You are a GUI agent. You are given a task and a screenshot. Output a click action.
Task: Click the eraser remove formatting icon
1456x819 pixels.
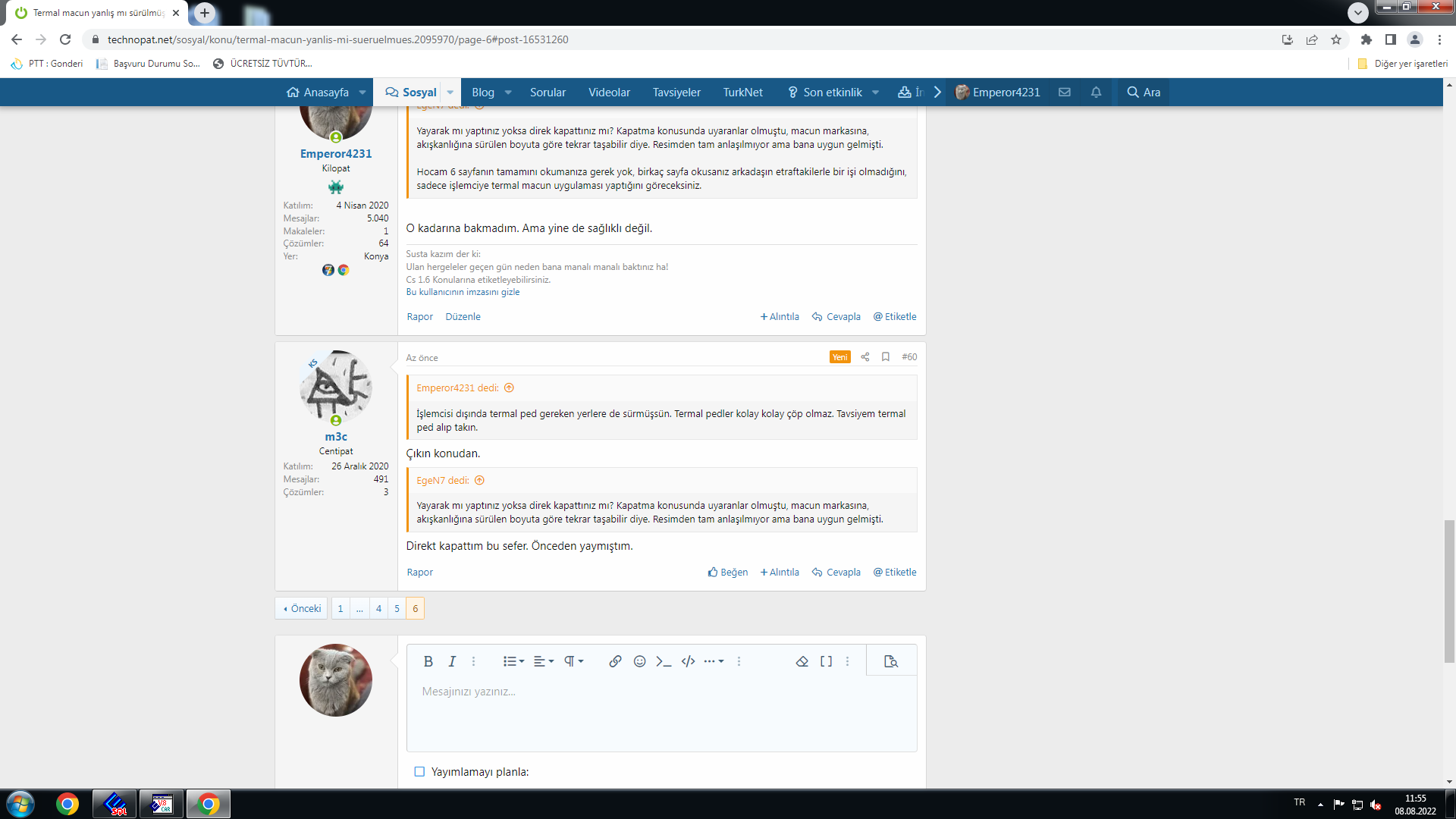802,661
